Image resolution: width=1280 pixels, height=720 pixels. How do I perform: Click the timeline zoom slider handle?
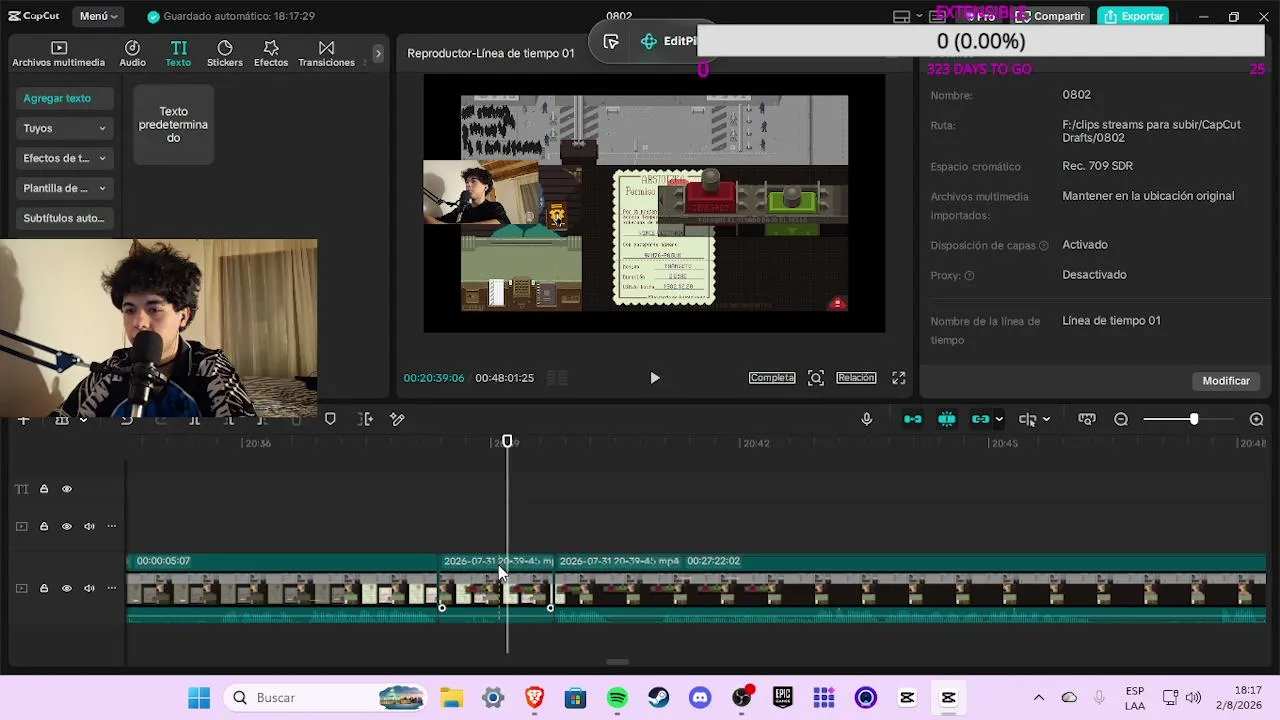pyautogui.click(x=1194, y=419)
